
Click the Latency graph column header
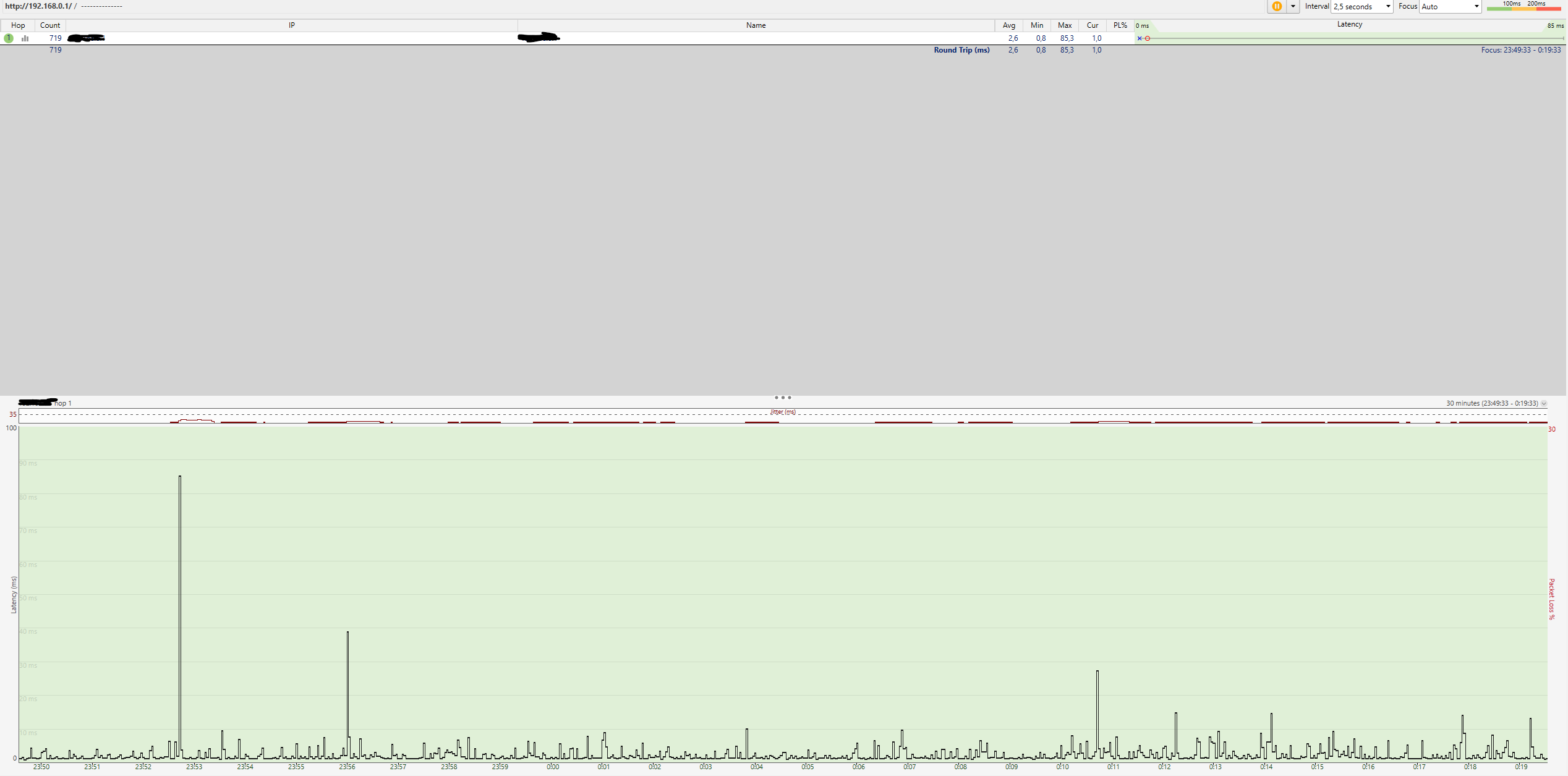click(x=1349, y=25)
